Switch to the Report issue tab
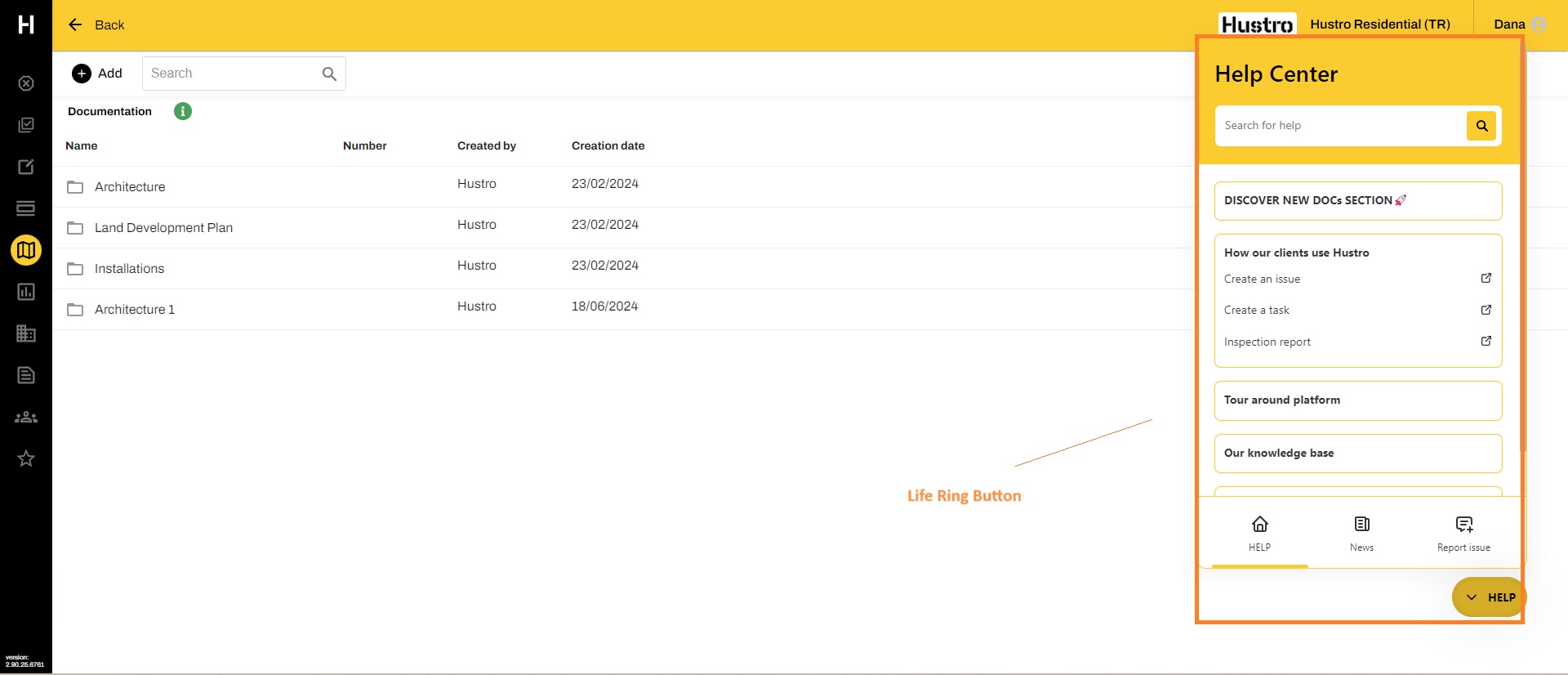This screenshot has width=1568, height=675. pos(1463,533)
